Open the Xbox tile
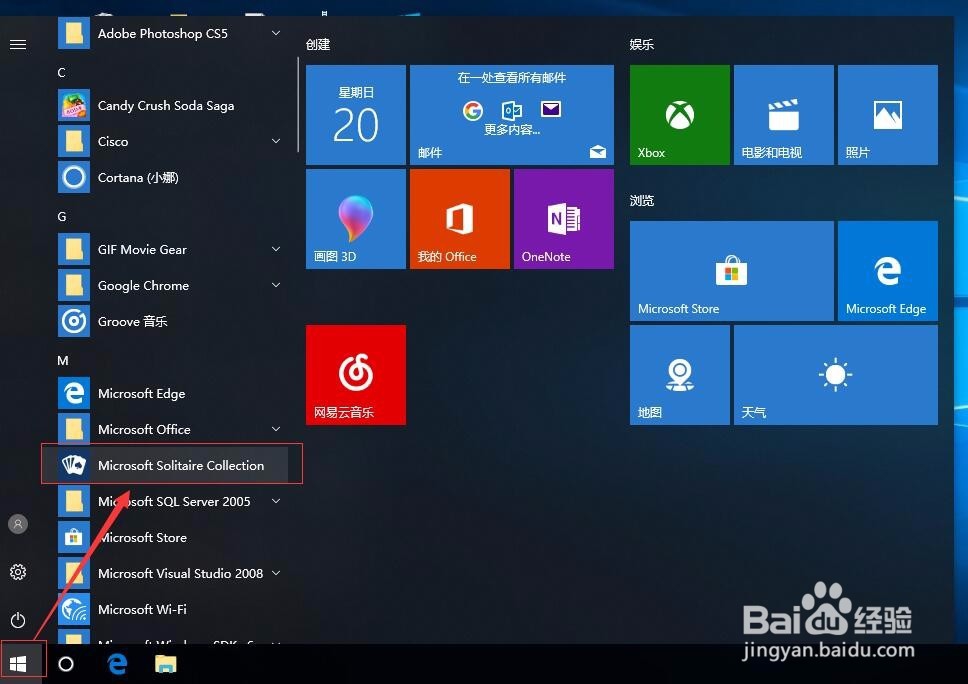The width and height of the screenshot is (968, 684). pos(680,115)
